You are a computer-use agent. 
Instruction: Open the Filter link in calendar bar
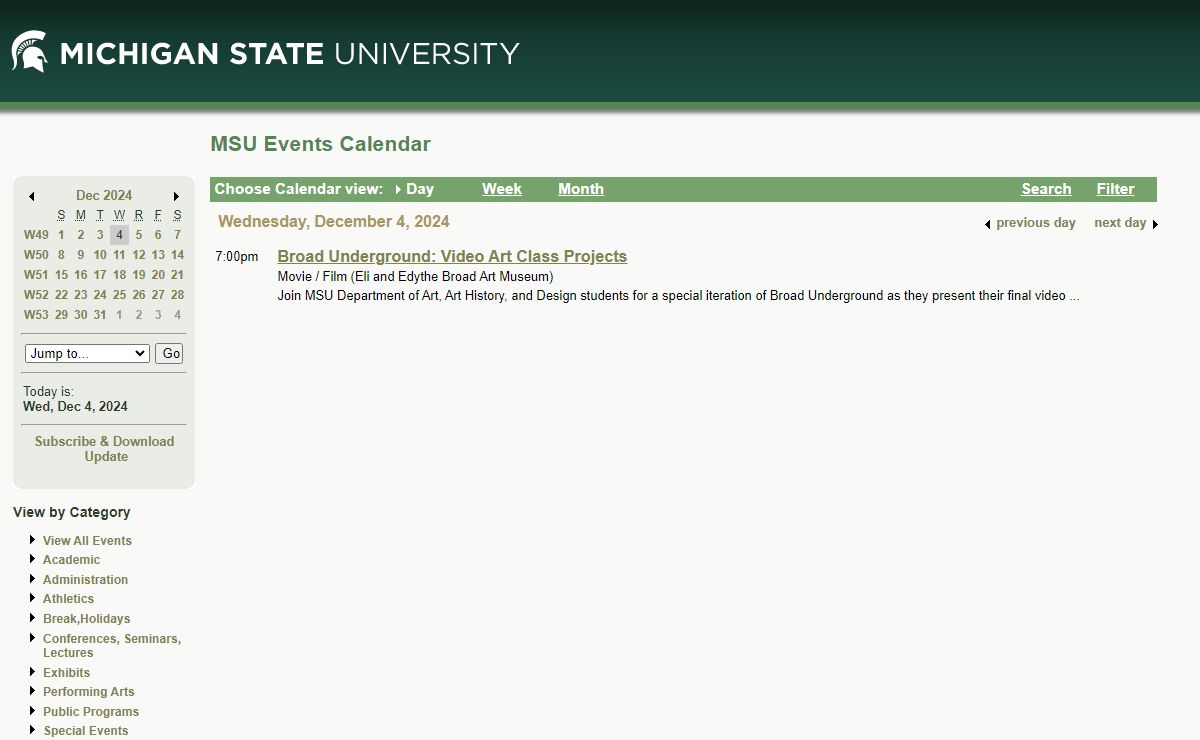pyautogui.click(x=1115, y=189)
